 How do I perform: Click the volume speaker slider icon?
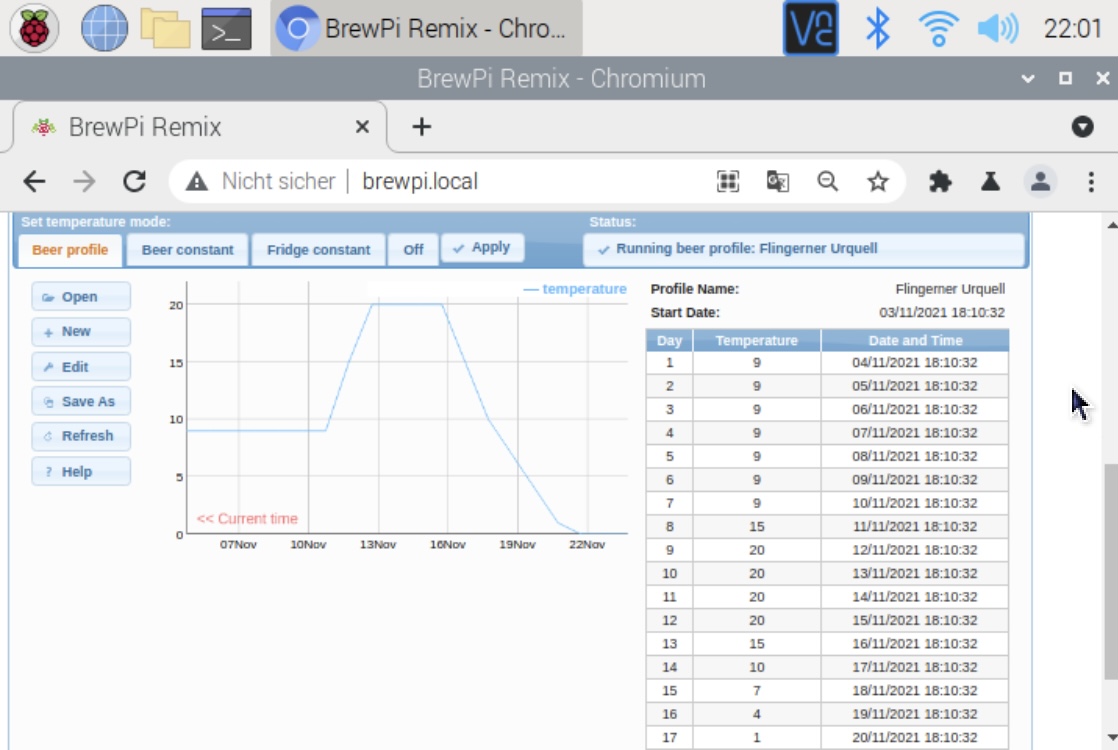click(x=996, y=28)
